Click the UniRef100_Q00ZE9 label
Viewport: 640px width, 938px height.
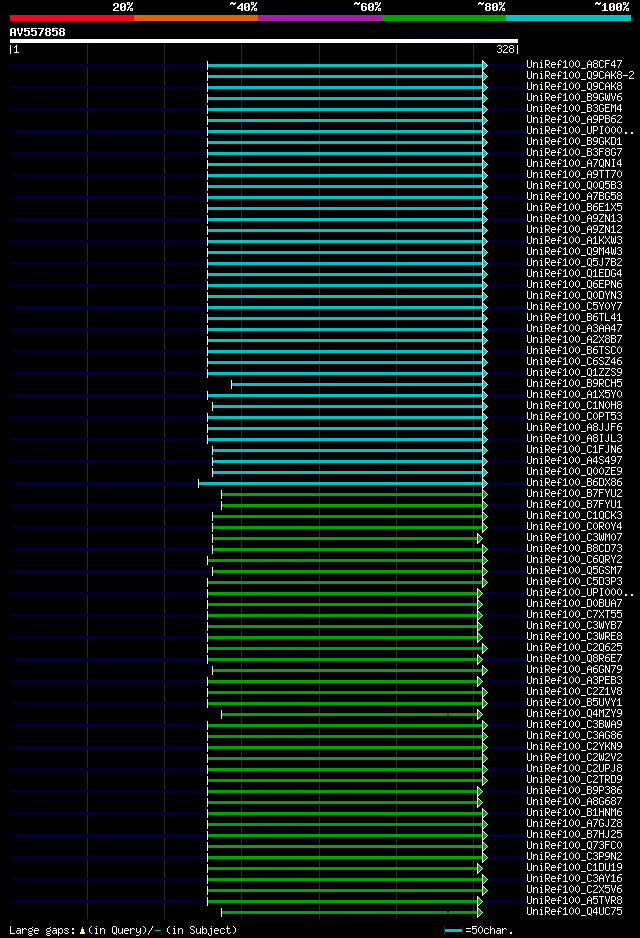(574, 471)
